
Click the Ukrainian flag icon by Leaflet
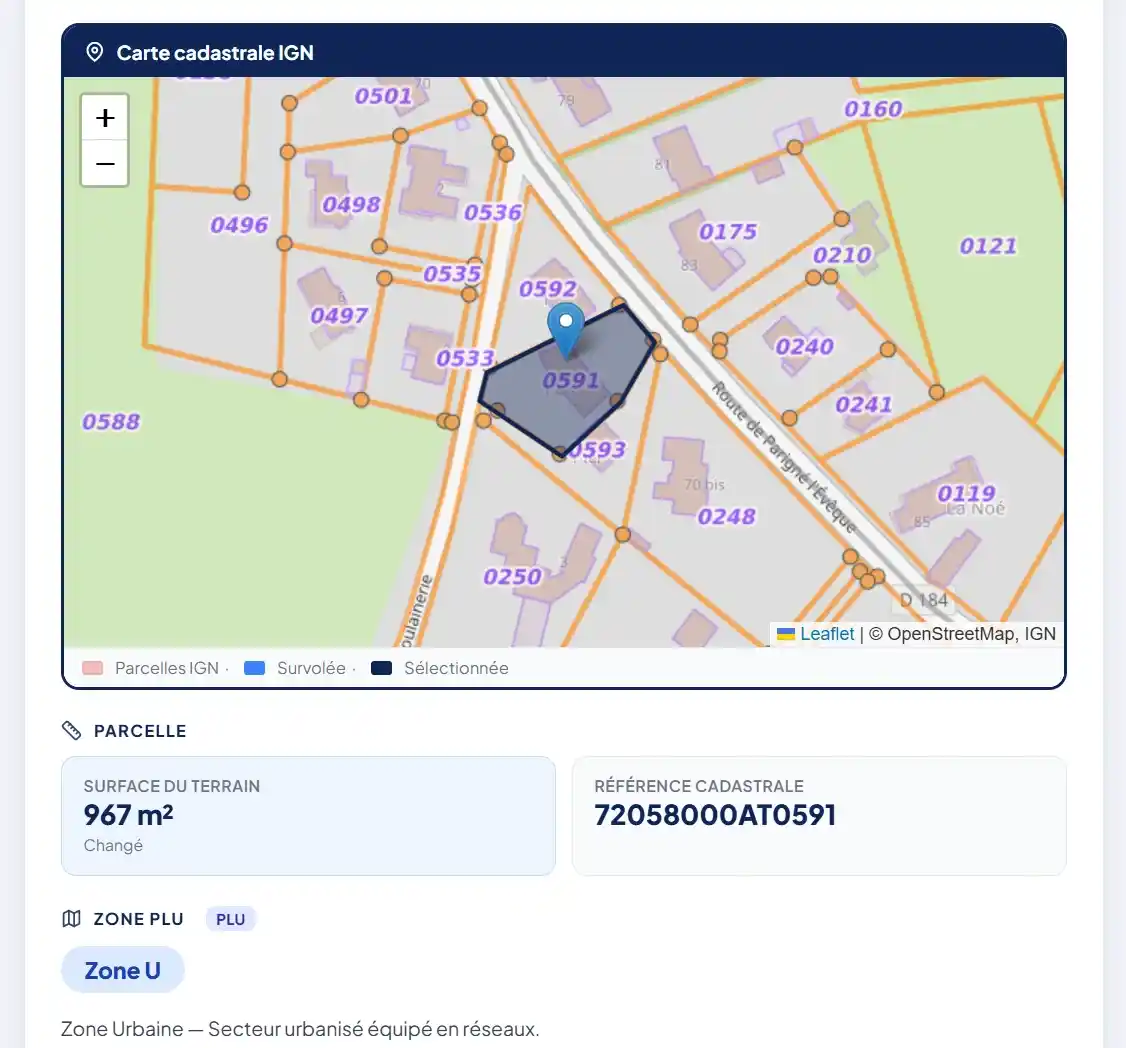(786, 634)
